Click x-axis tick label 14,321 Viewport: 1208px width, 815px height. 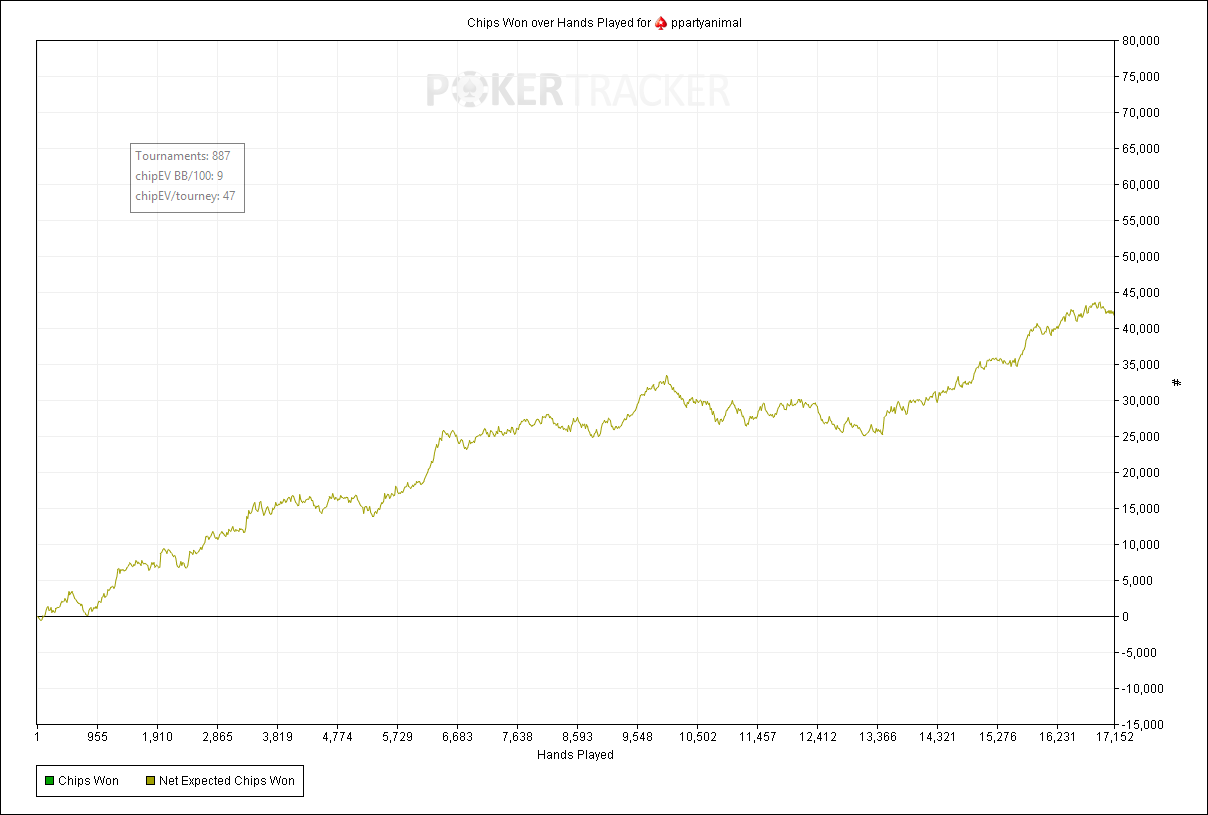click(937, 737)
